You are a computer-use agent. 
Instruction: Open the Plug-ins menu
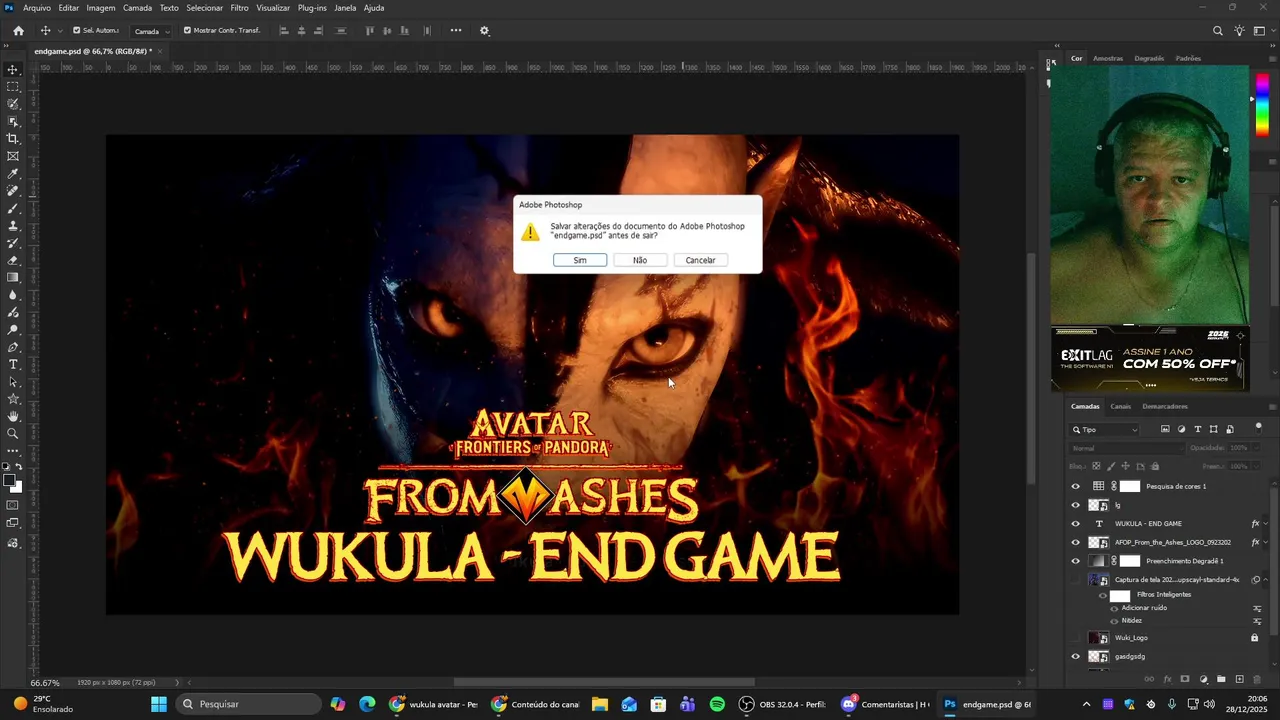pyautogui.click(x=312, y=8)
